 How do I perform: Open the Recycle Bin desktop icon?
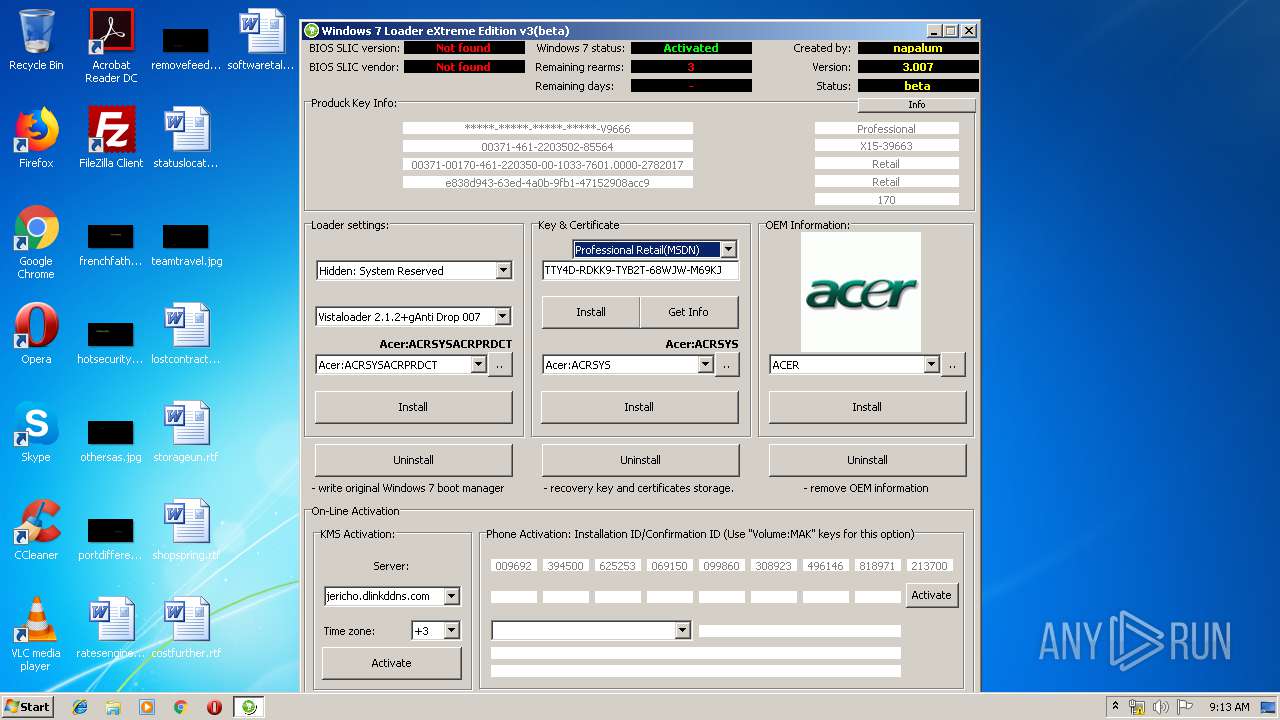36,40
